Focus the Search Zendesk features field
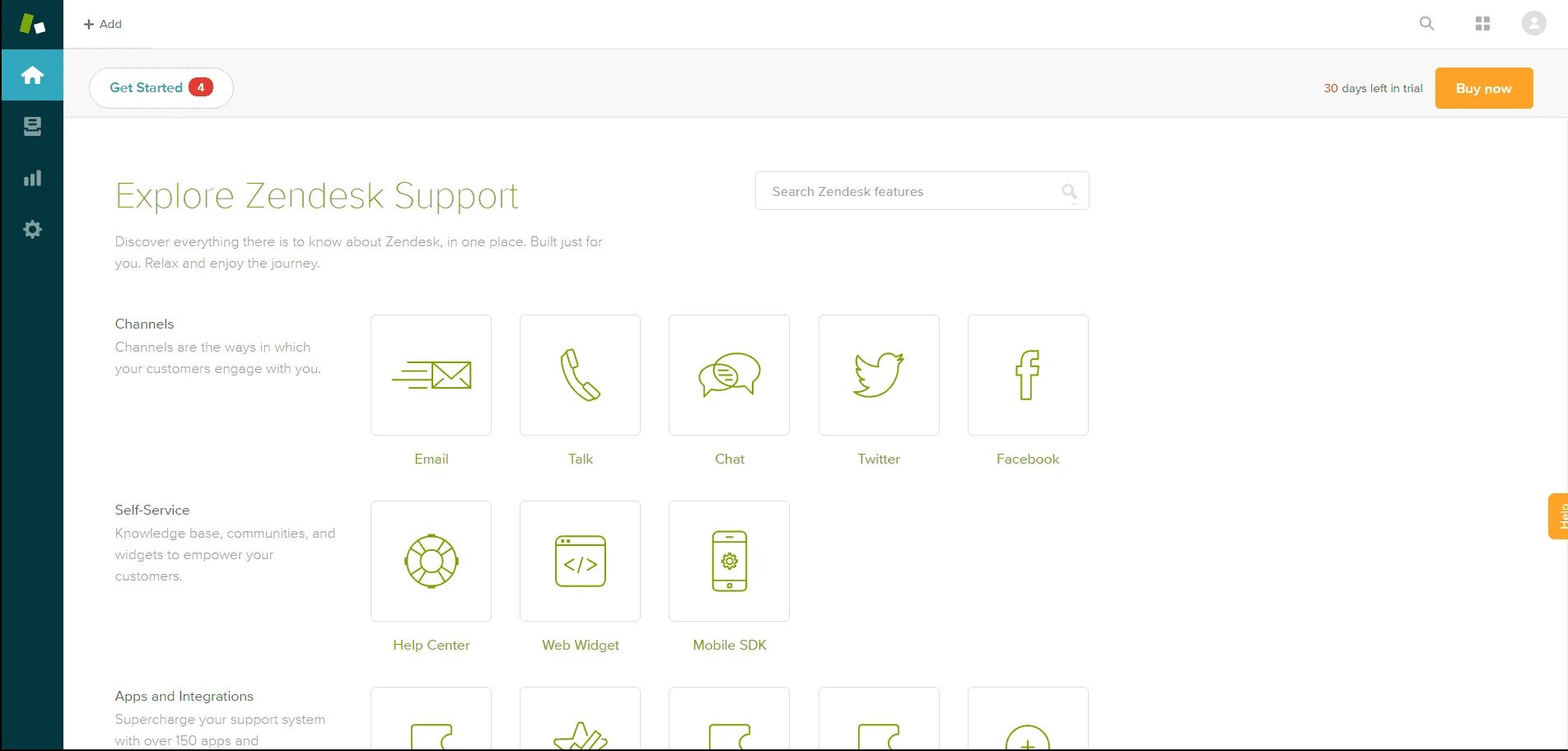Image resolution: width=1568 pixels, height=751 pixels. tap(922, 191)
